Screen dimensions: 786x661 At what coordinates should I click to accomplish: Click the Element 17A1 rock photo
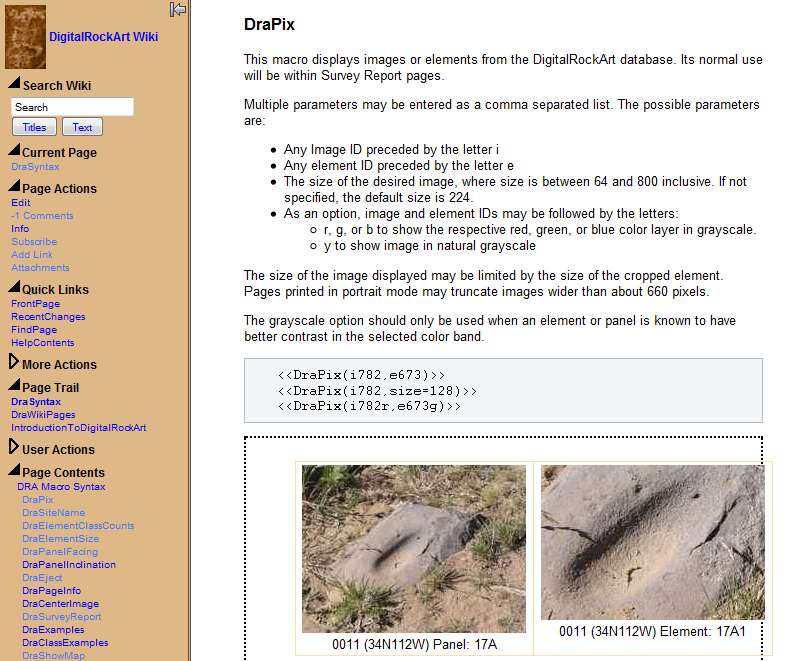652,542
